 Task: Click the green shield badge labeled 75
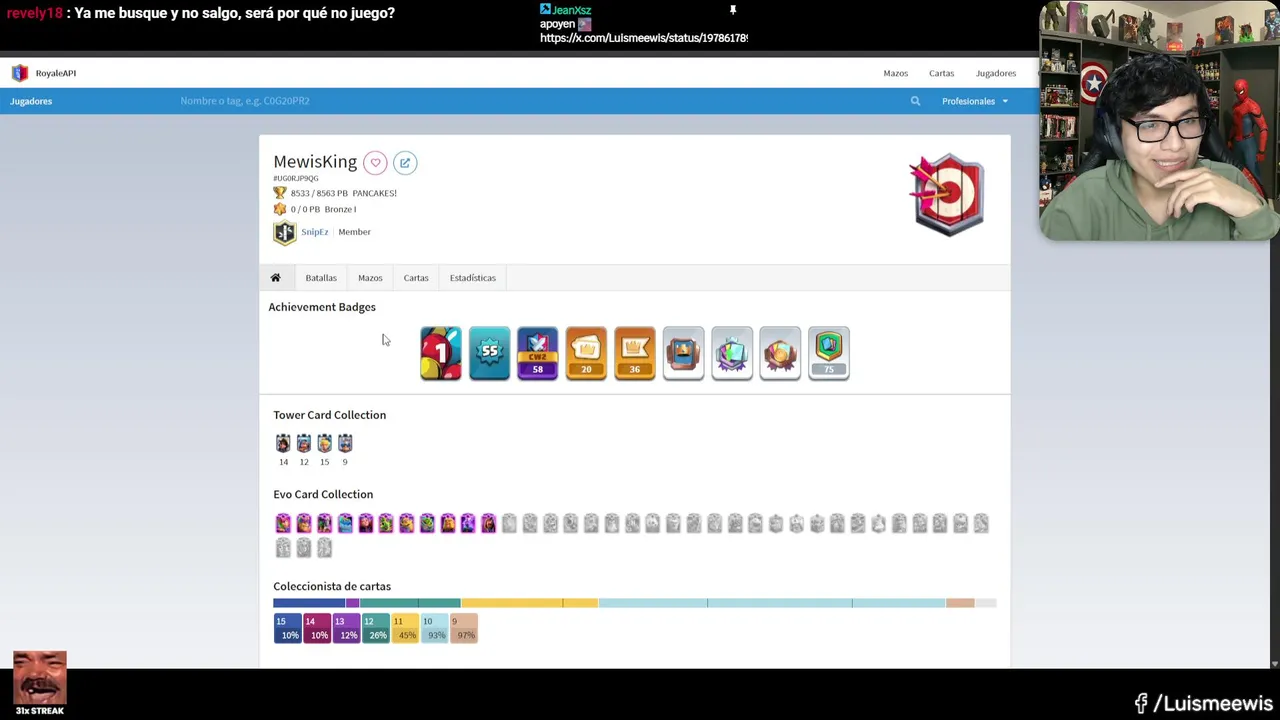click(x=829, y=353)
